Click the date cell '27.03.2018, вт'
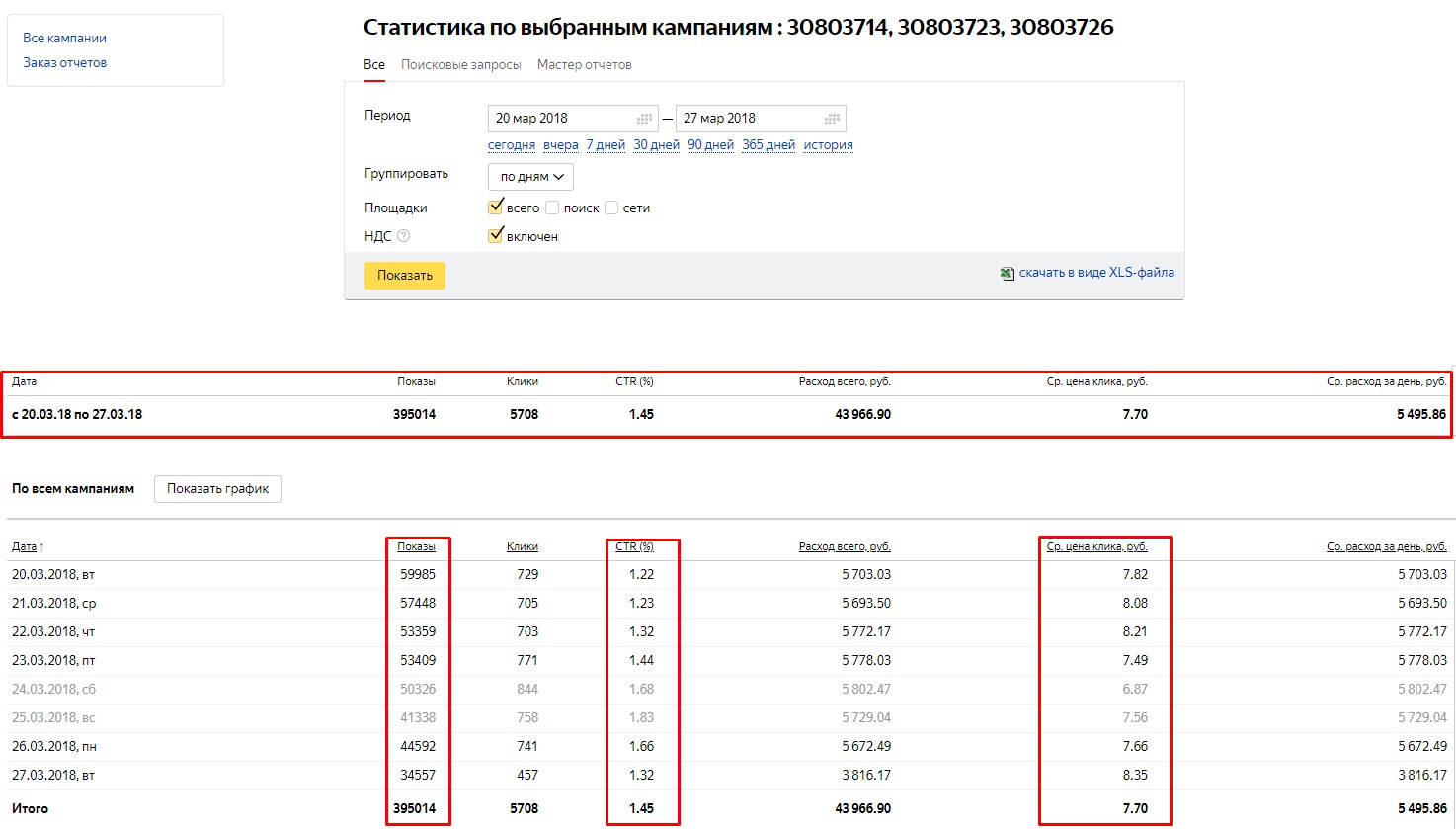Screen dimensions: 1456x829 [53, 776]
